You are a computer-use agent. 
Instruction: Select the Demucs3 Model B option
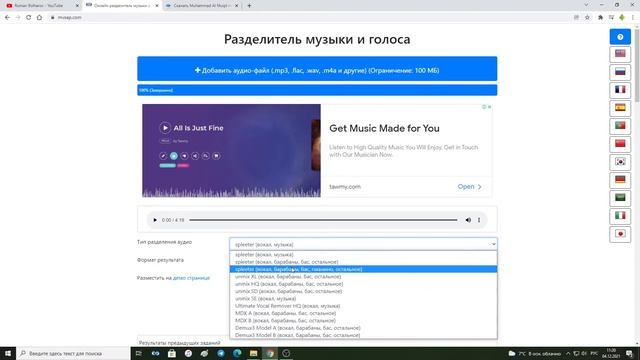(363, 335)
